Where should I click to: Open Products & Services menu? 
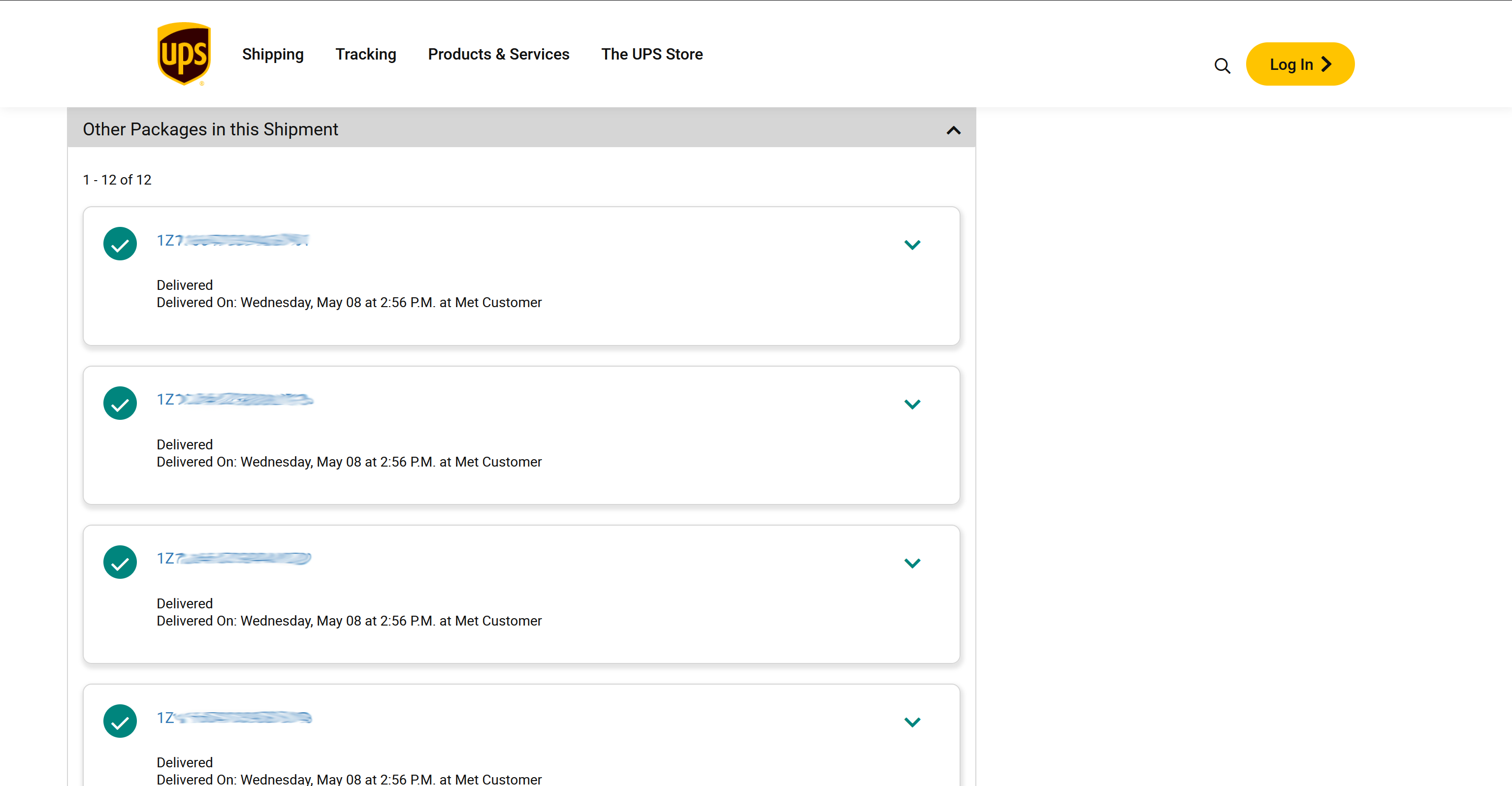tap(498, 54)
